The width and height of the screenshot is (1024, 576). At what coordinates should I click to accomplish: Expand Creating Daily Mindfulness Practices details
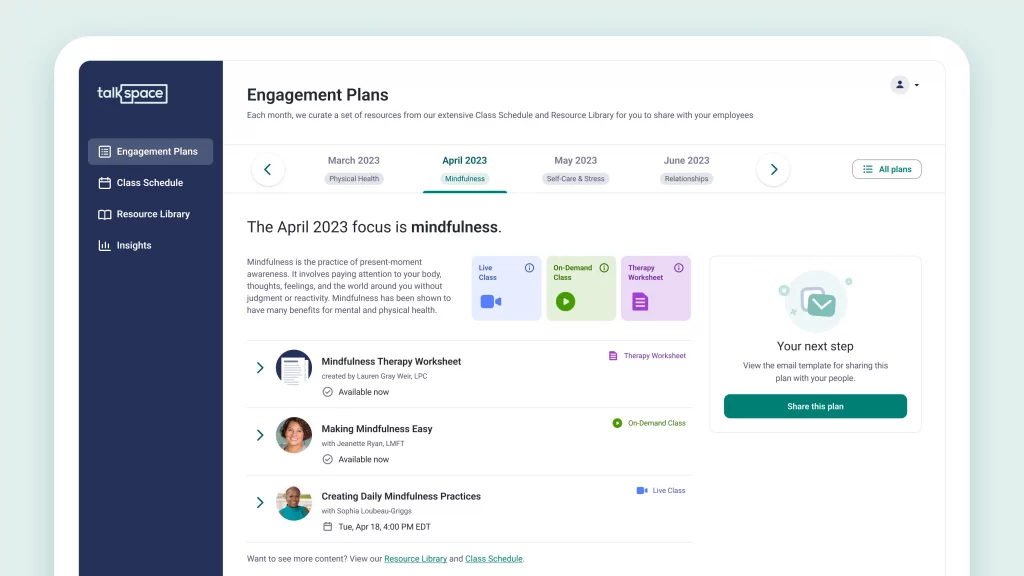tap(260, 503)
